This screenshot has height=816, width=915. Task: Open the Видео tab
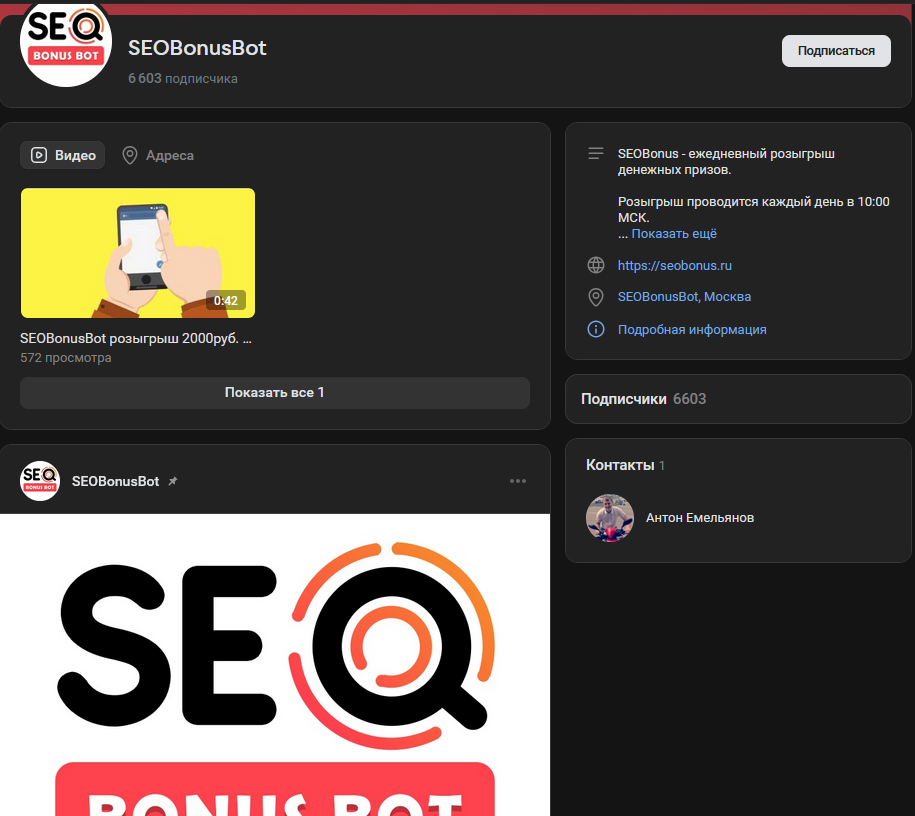(x=62, y=155)
